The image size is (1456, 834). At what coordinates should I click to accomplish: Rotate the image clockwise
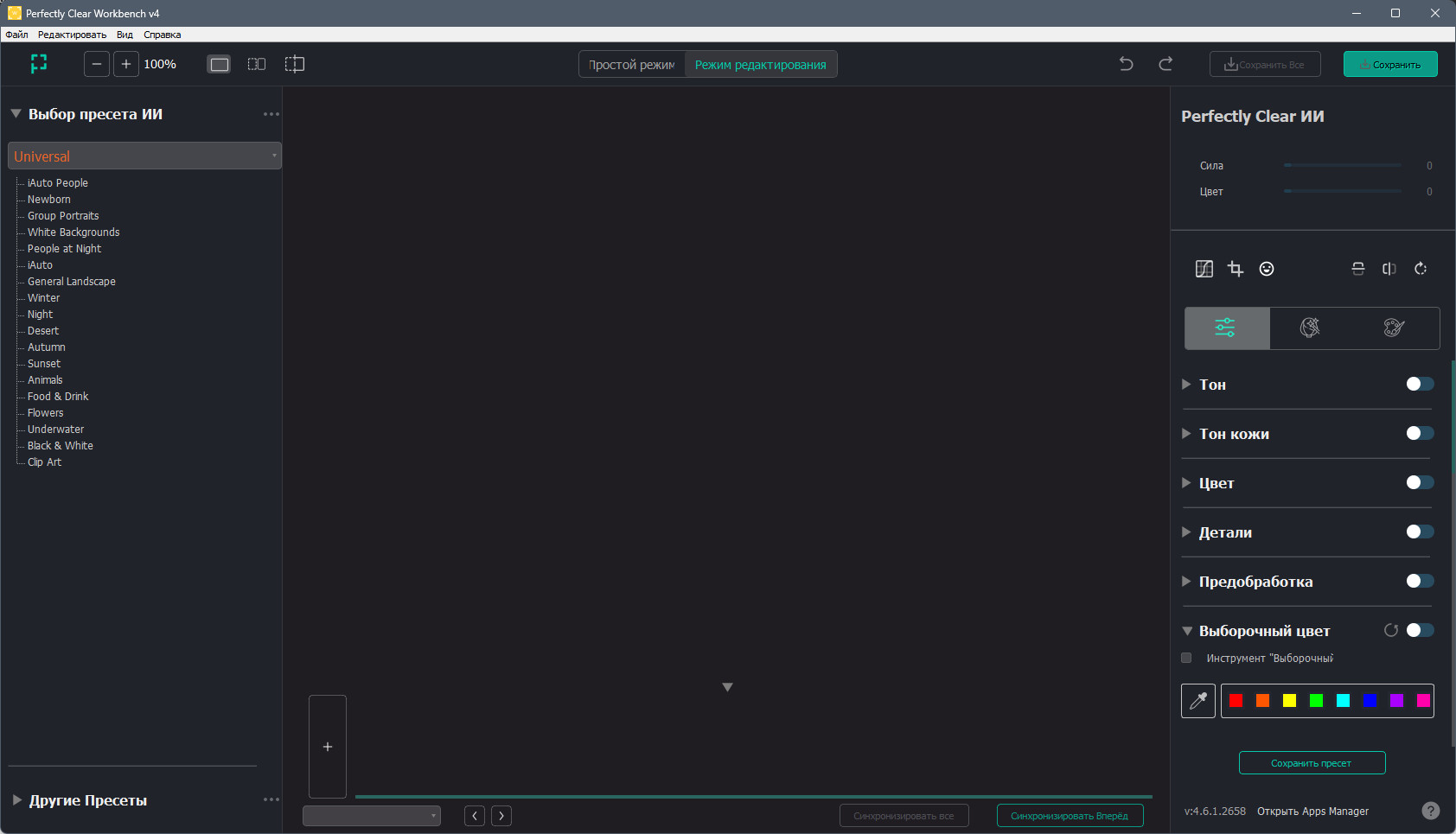(1421, 269)
